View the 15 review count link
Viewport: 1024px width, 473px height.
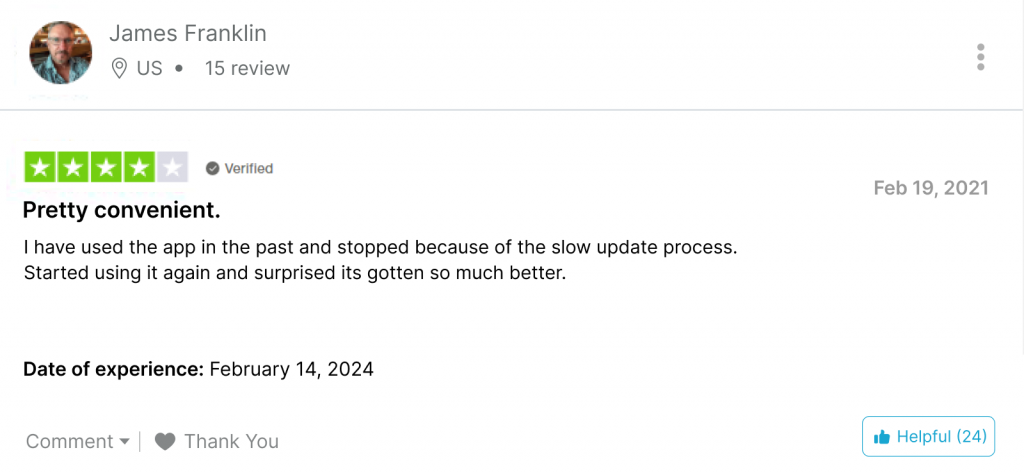pyautogui.click(x=248, y=68)
